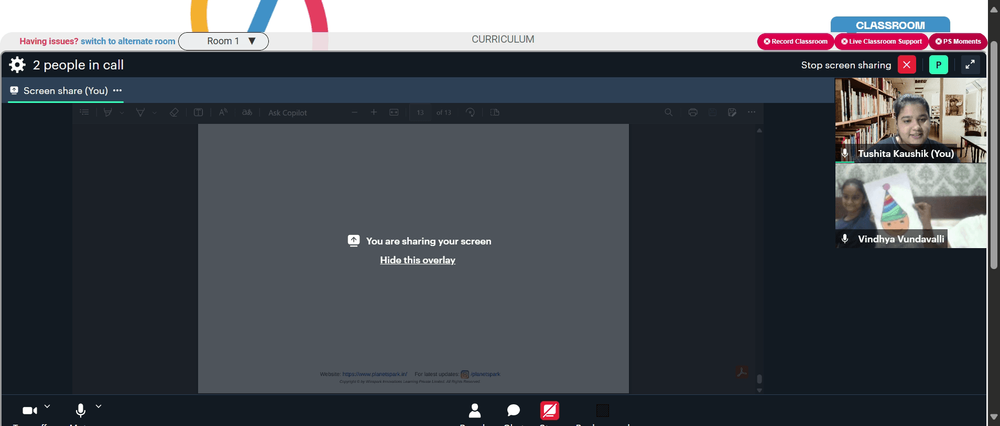This screenshot has height=426, width=1000.
Task: Click the page number field showing 13
Action: tap(420, 113)
